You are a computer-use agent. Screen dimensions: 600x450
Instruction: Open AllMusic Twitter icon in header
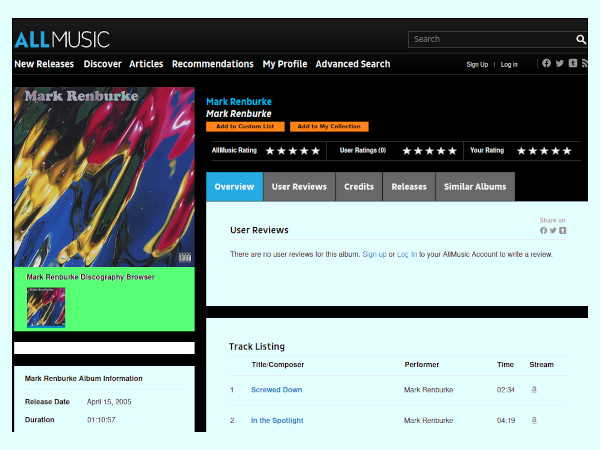[x=559, y=64]
